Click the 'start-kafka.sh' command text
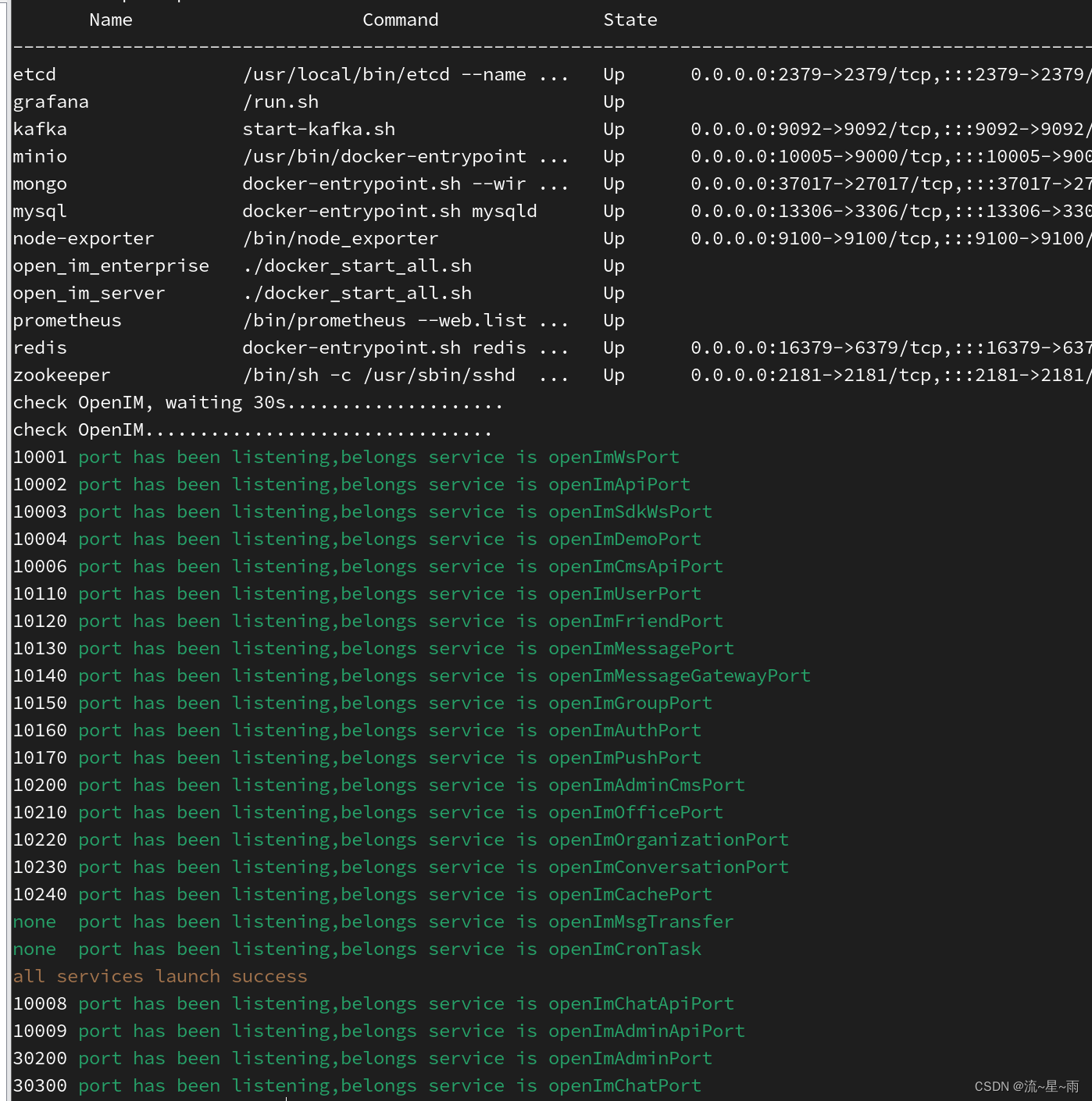 point(319,129)
